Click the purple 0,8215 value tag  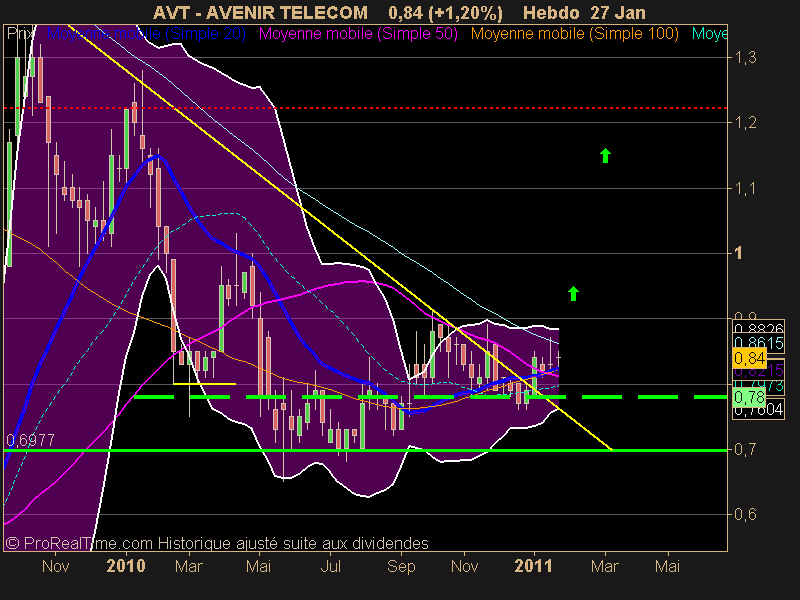coord(758,370)
